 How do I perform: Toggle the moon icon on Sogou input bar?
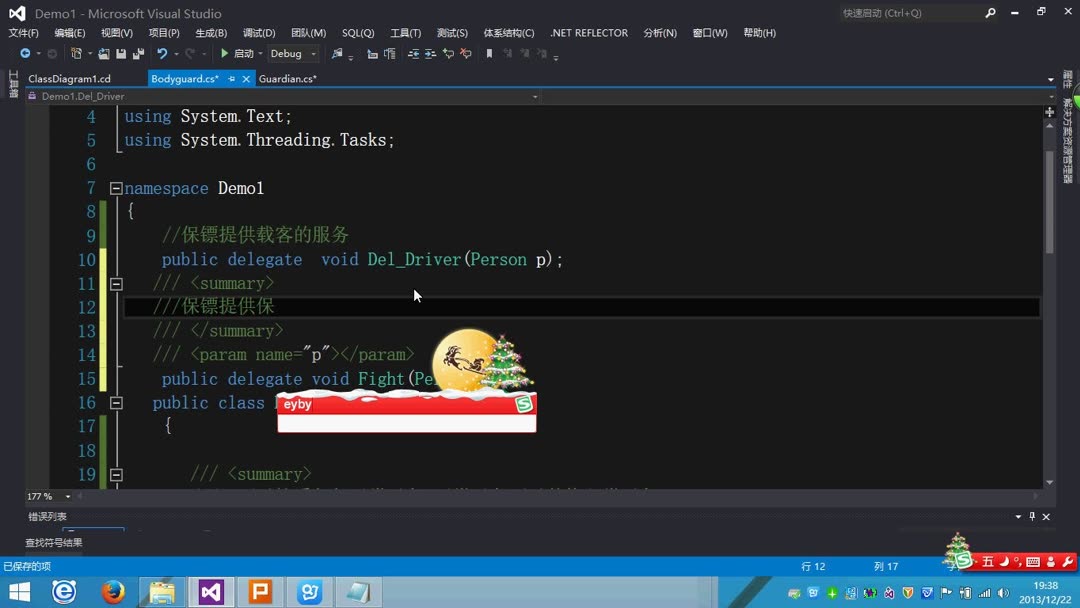click(x=1004, y=561)
